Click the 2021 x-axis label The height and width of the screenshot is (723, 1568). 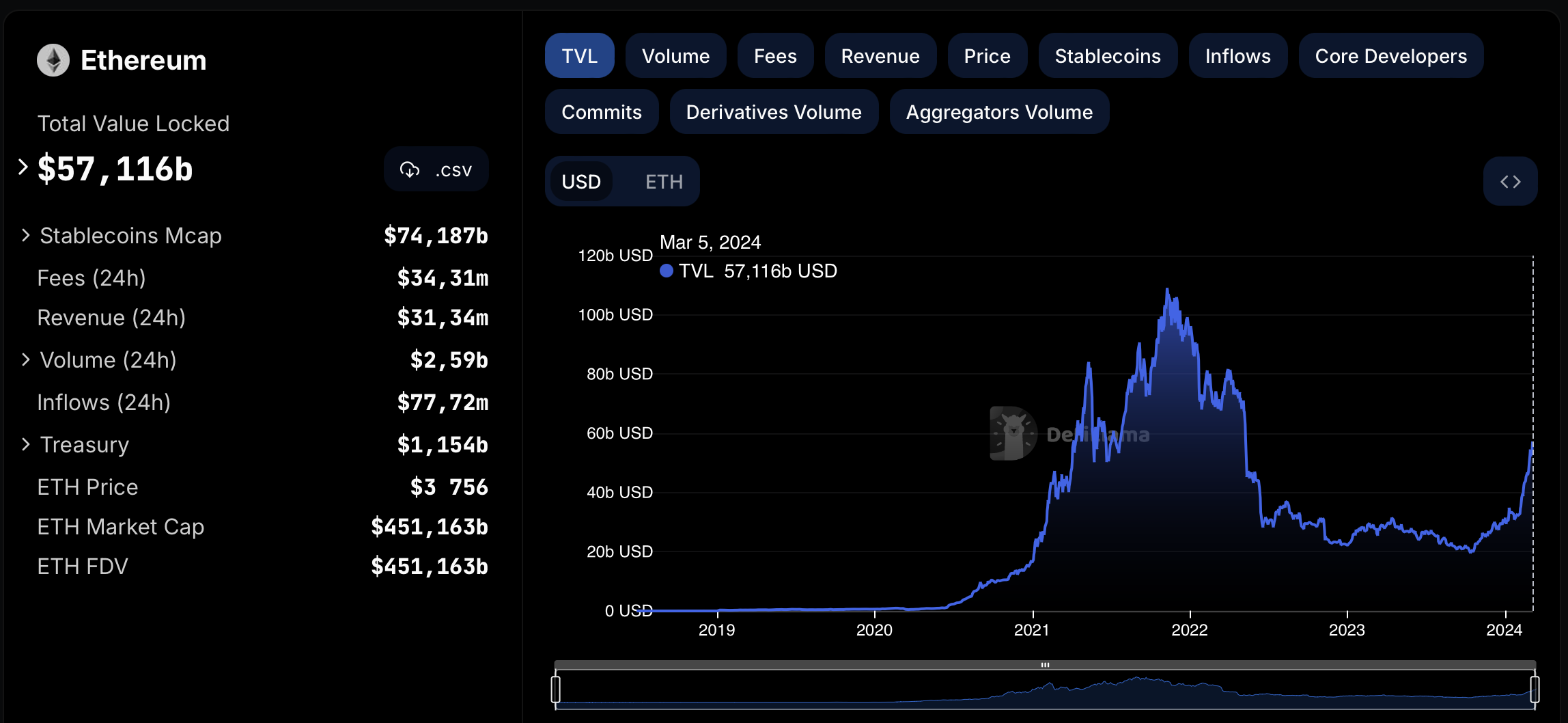click(x=1031, y=630)
